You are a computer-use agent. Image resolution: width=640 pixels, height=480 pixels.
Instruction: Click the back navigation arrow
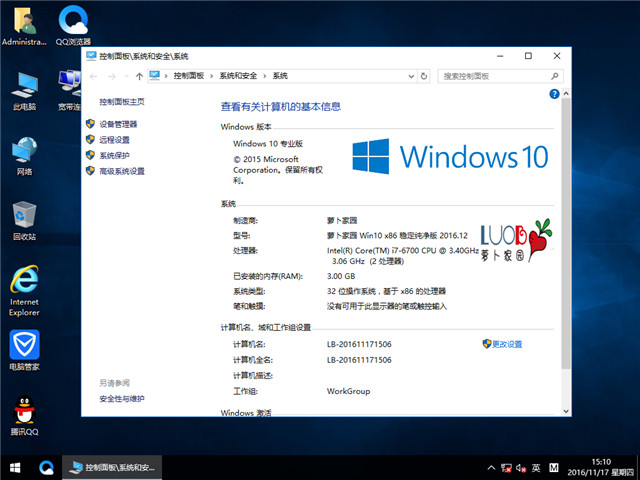pos(93,76)
